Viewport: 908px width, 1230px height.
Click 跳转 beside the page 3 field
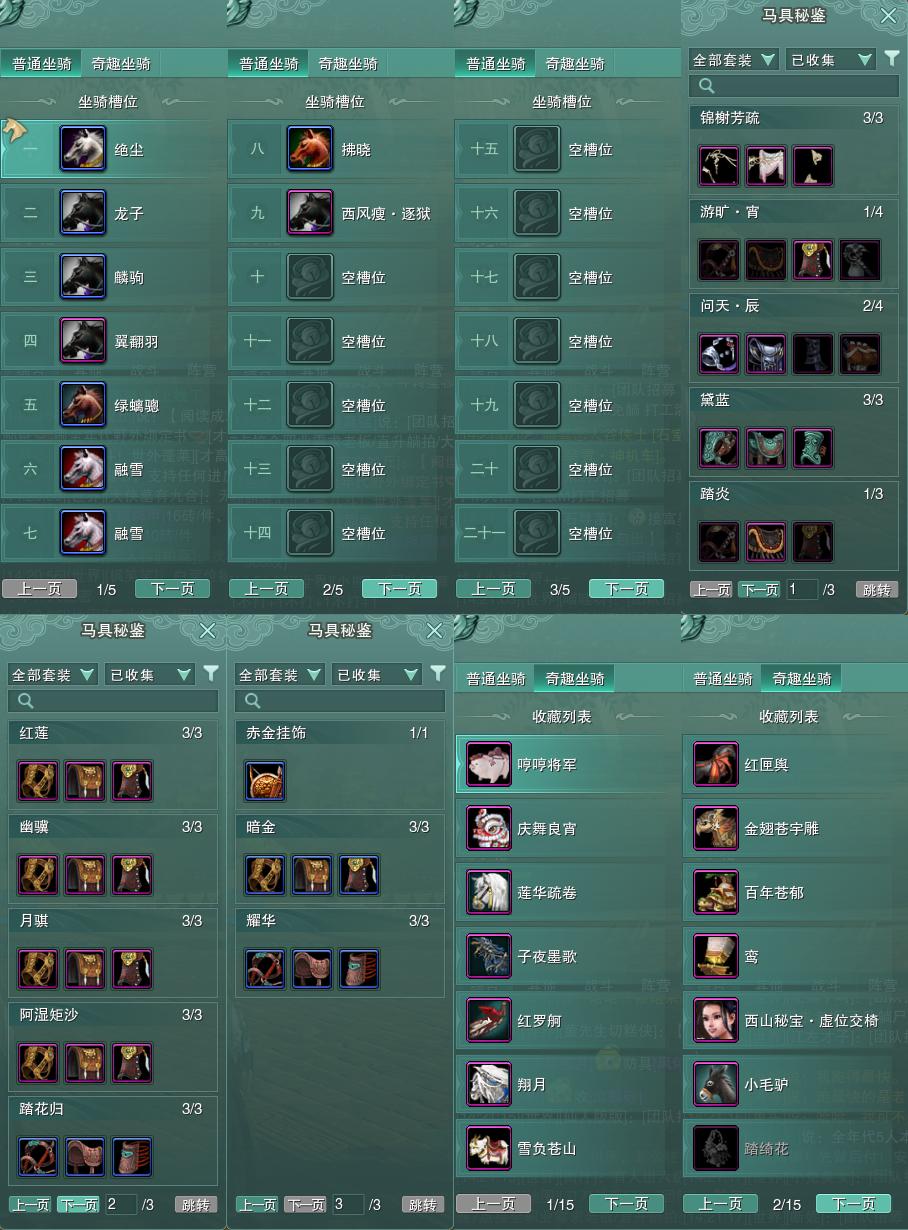pyautogui.click(x=422, y=1205)
